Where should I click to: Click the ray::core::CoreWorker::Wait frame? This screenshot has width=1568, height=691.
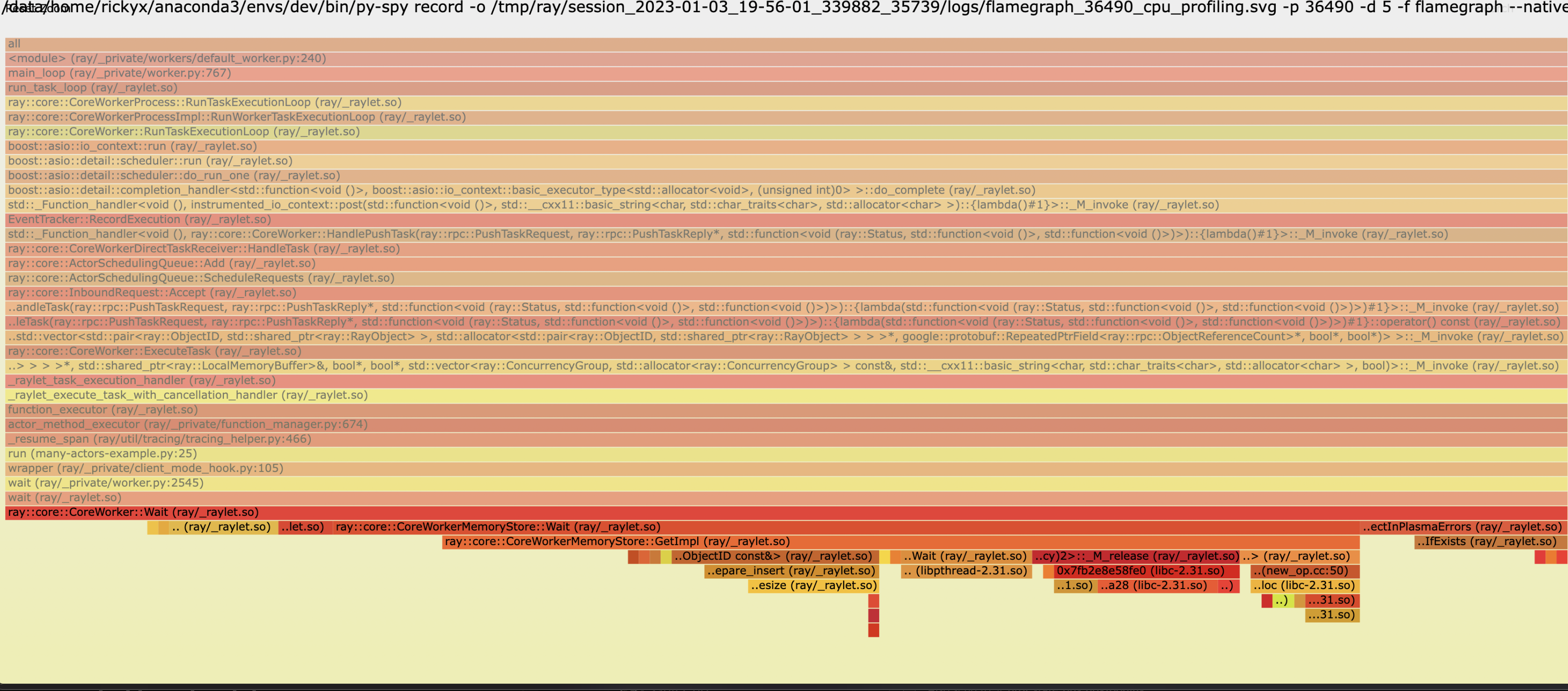point(784,512)
